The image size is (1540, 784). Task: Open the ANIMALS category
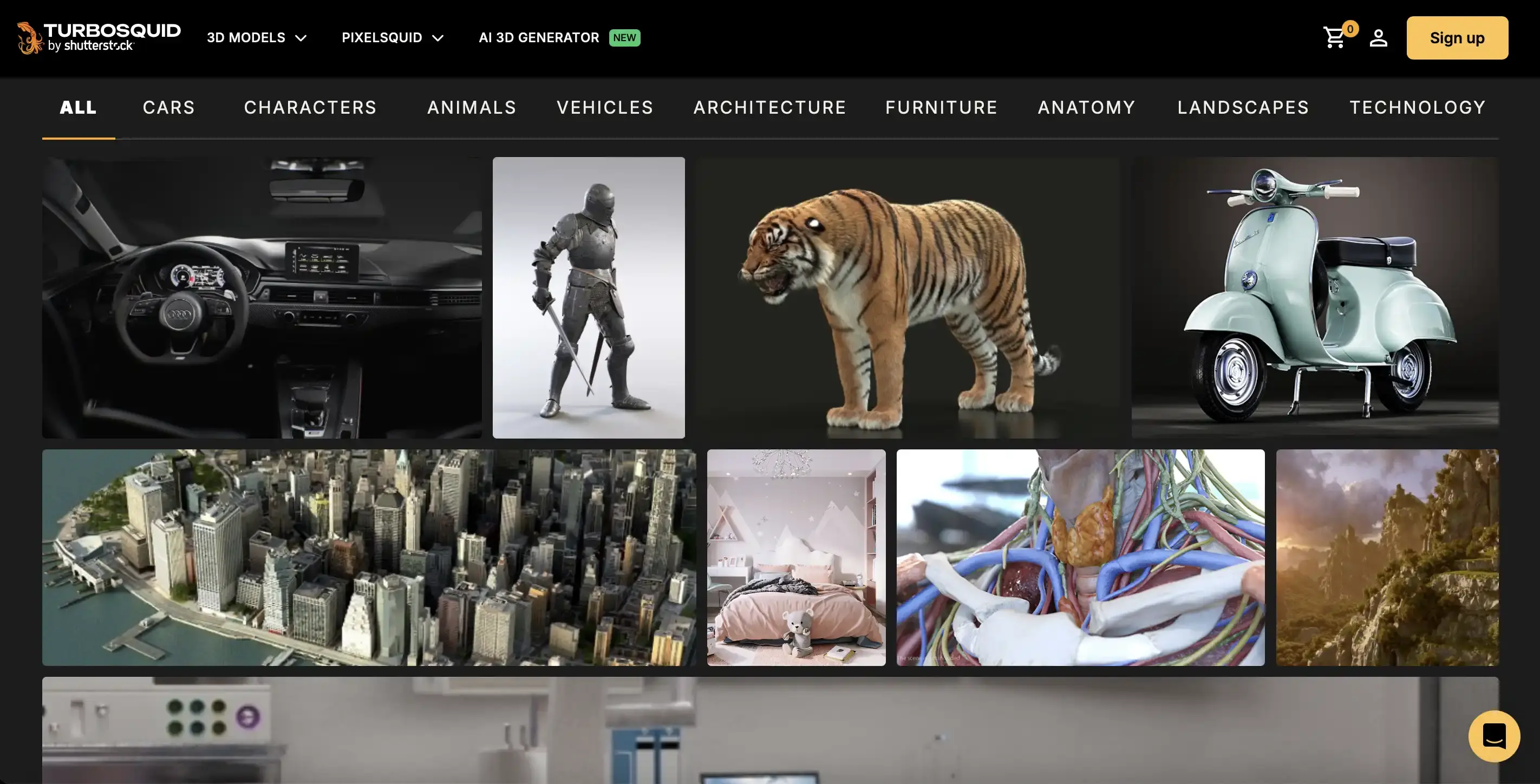coord(472,108)
